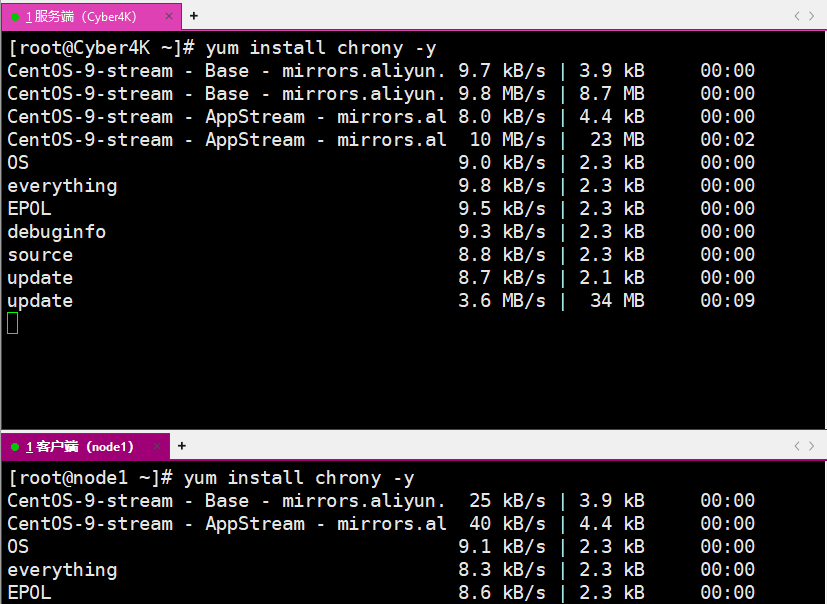The height and width of the screenshot is (604, 827).
Task: Click the Cyber4K 'yum install chrony -y' command
Action: [321, 48]
